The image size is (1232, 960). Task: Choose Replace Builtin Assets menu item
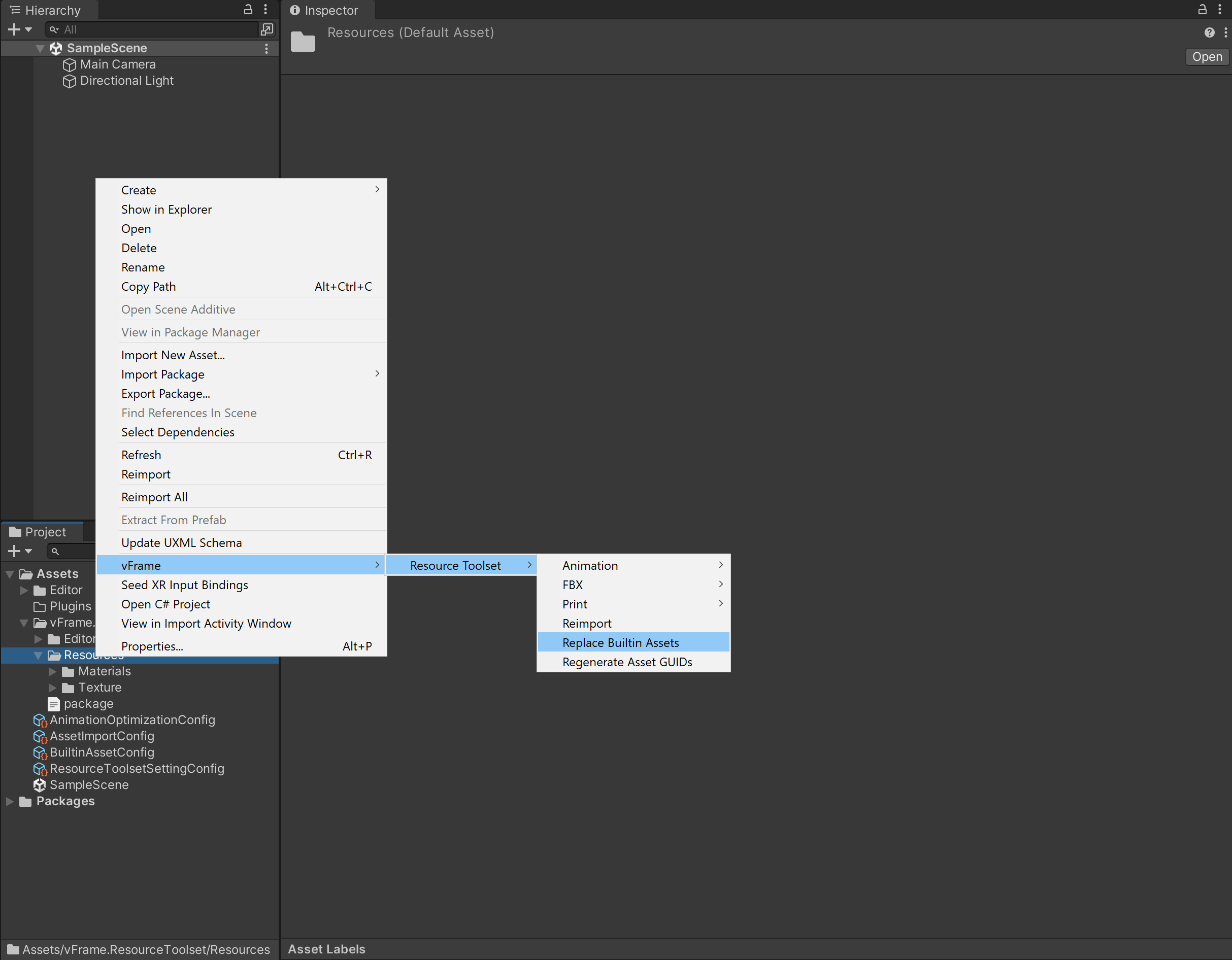click(x=620, y=643)
